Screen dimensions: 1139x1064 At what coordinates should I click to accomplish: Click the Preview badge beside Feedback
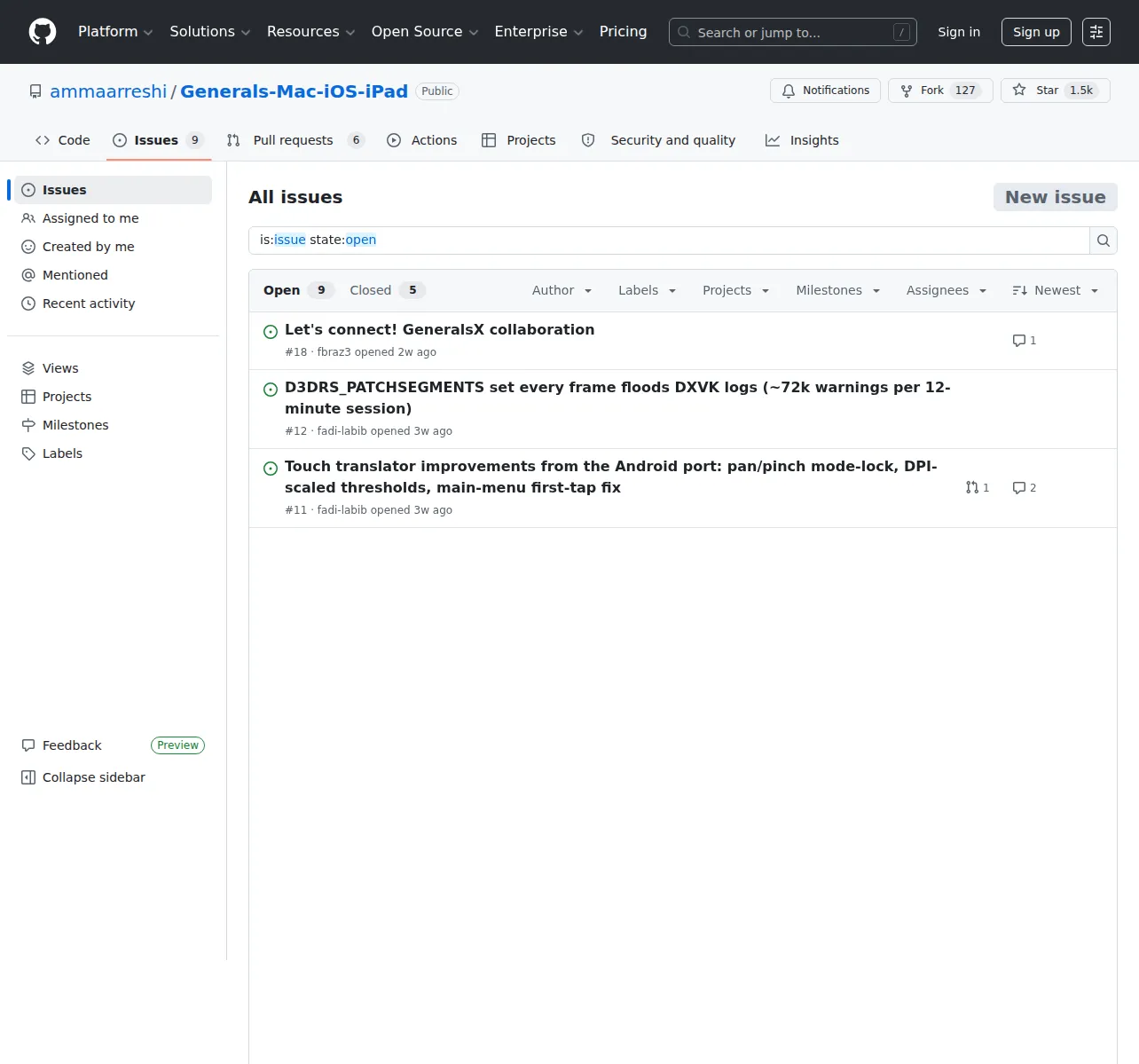pyautogui.click(x=177, y=745)
